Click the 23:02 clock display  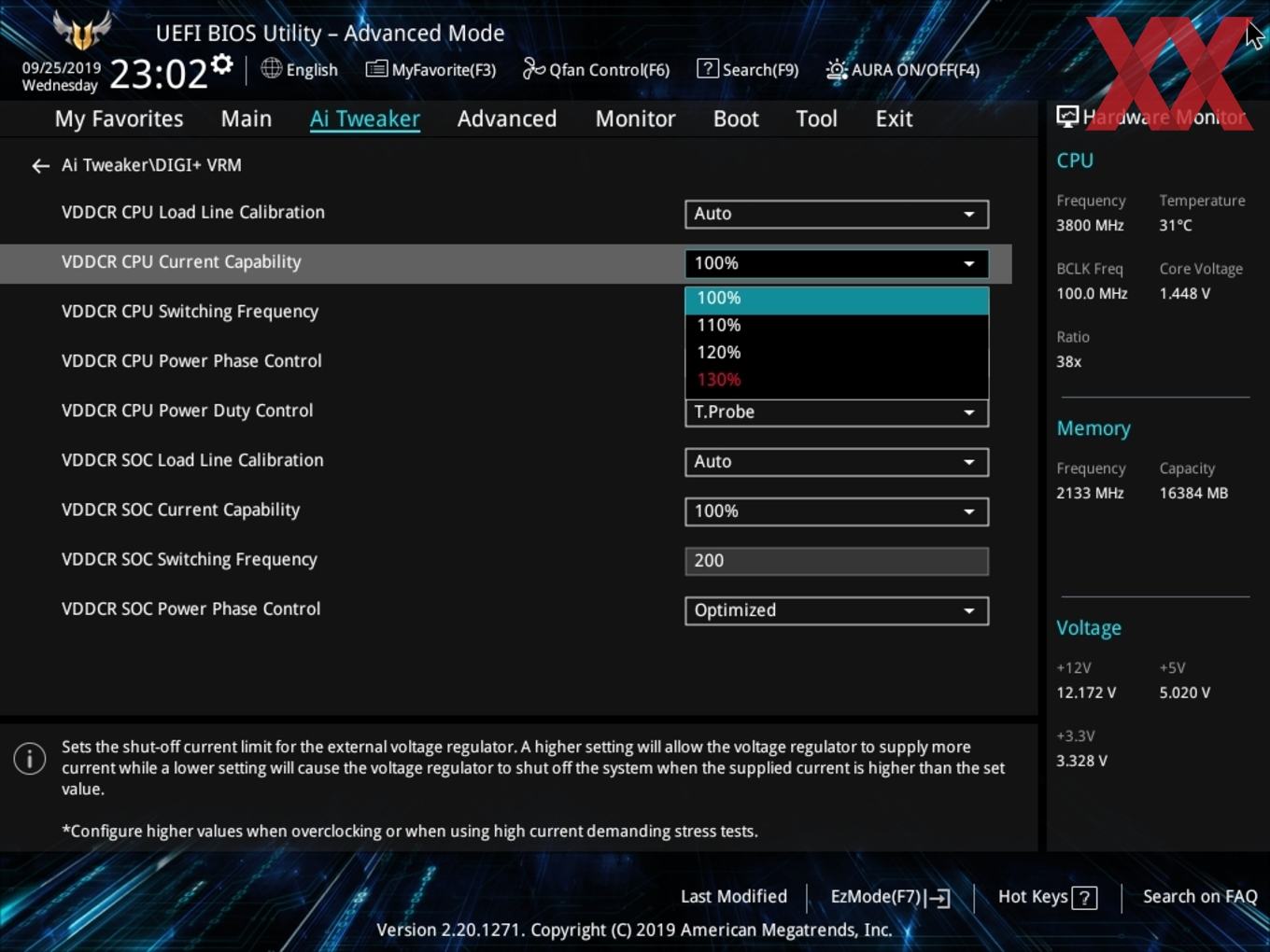(159, 74)
